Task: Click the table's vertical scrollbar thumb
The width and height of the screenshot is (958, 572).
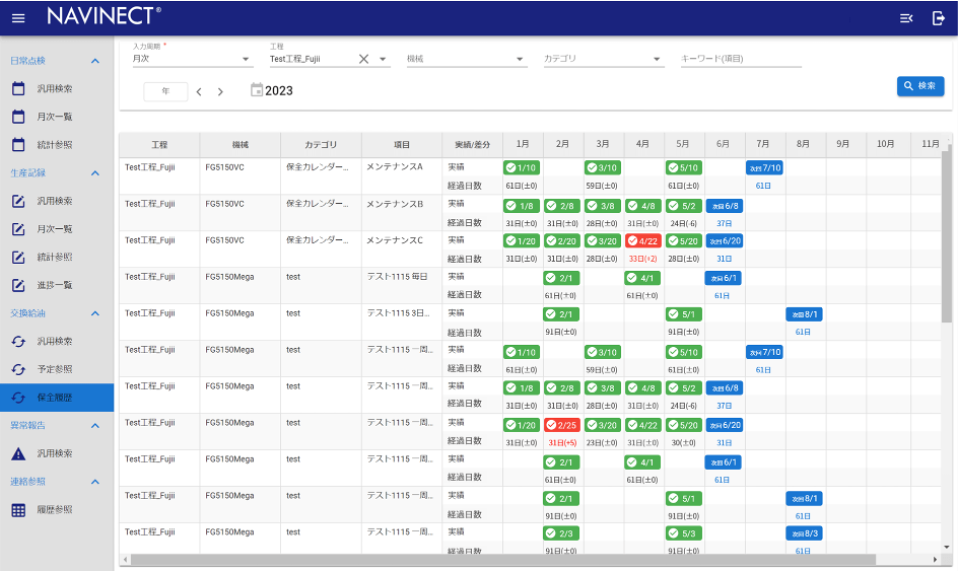Action: pos(946,235)
